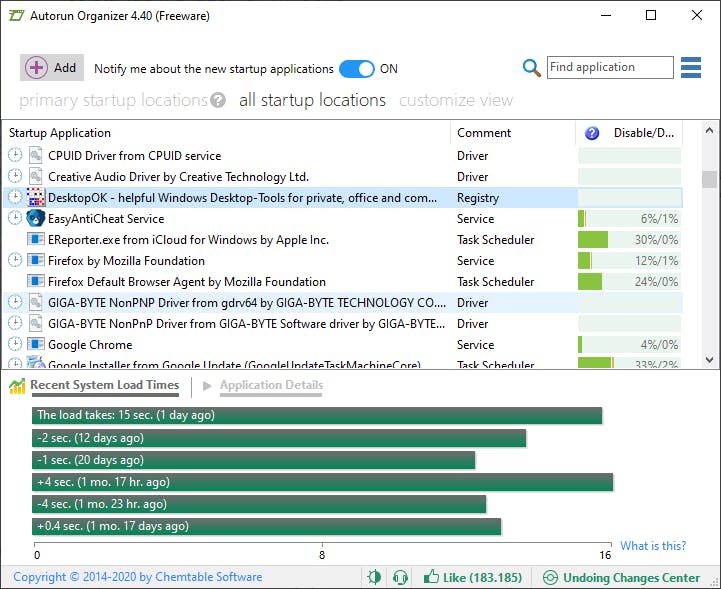
Task: Select Firefox Default Browser Agent entry
Action: [x=343, y=281]
